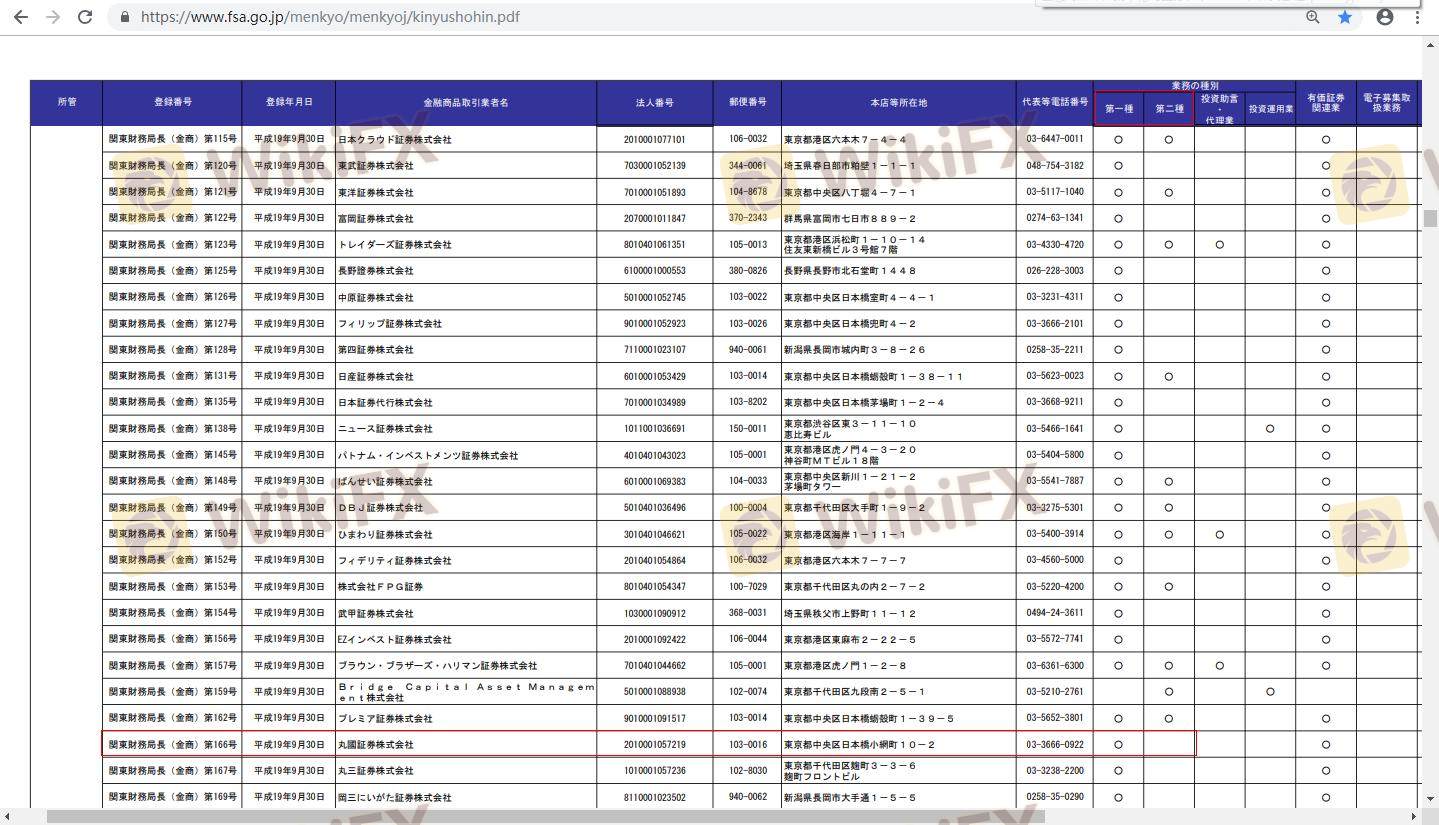This screenshot has height=825, width=1439.
Task: Click the vertical scrollbar up arrow
Action: [1430, 44]
